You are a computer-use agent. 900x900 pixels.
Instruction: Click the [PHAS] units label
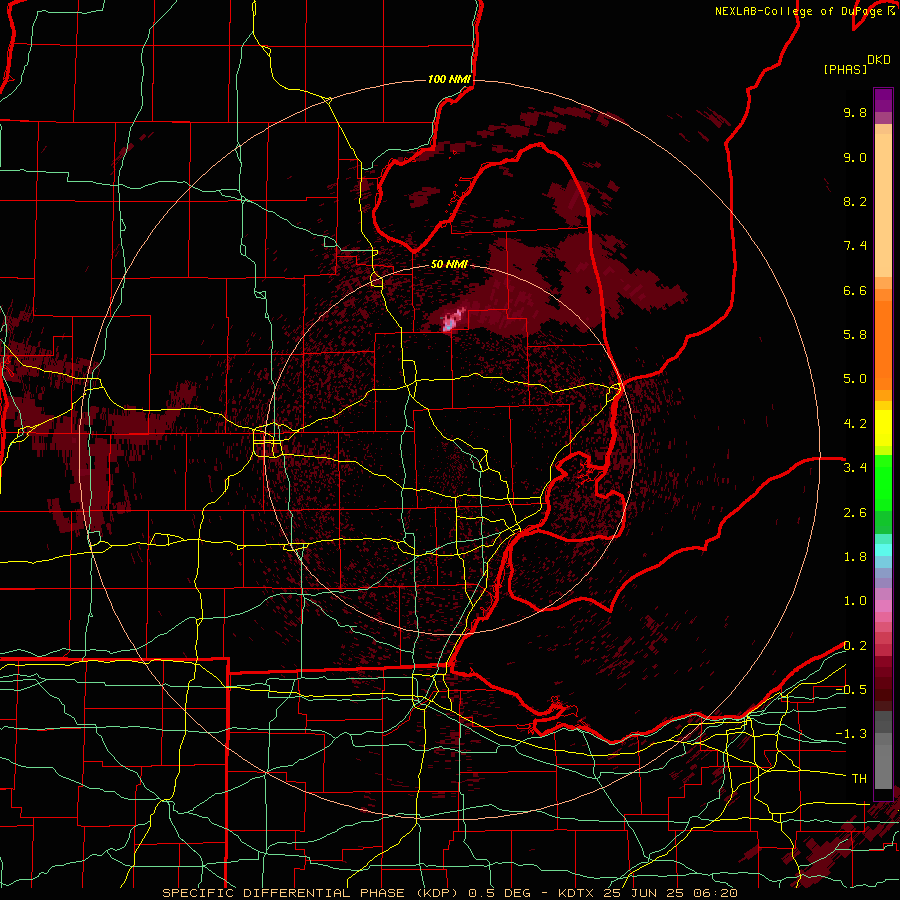[845, 70]
